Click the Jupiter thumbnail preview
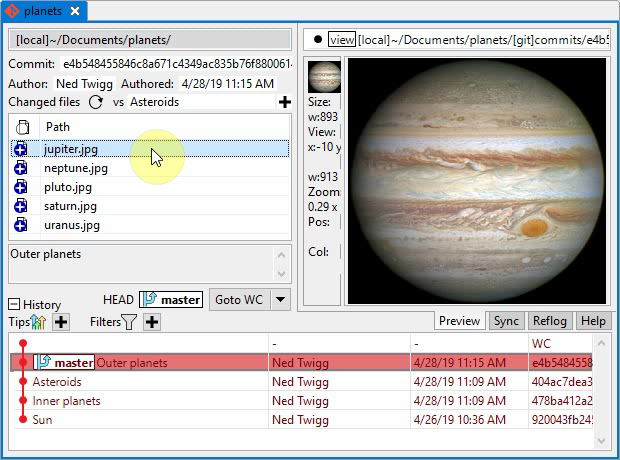 (x=323, y=77)
